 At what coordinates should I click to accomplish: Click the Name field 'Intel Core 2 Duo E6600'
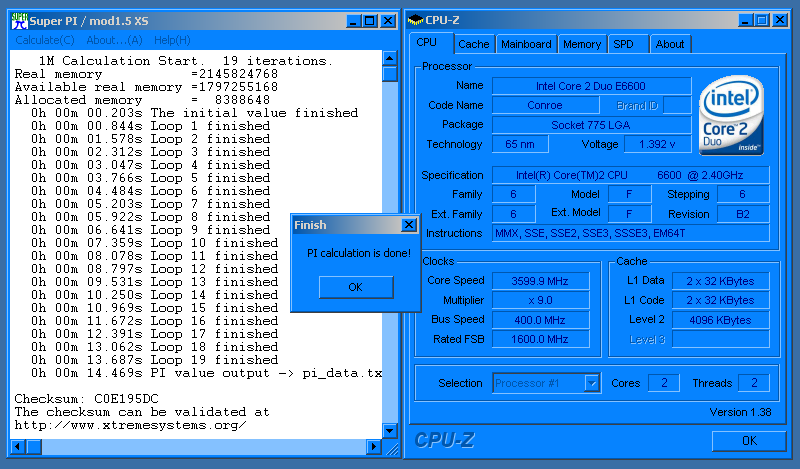coord(591,86)
